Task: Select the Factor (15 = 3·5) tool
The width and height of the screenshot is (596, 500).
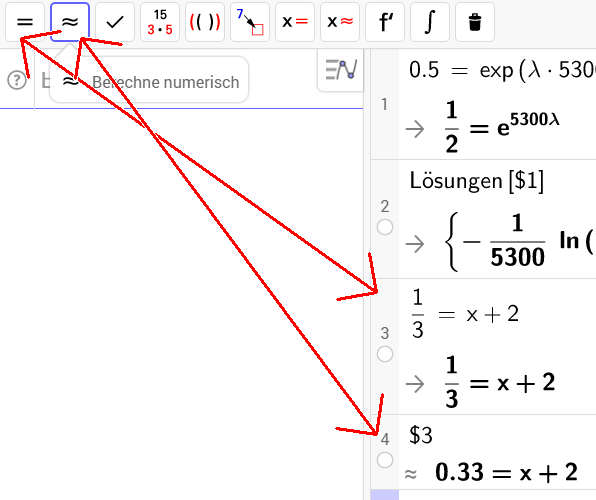Action: point(160,22)
